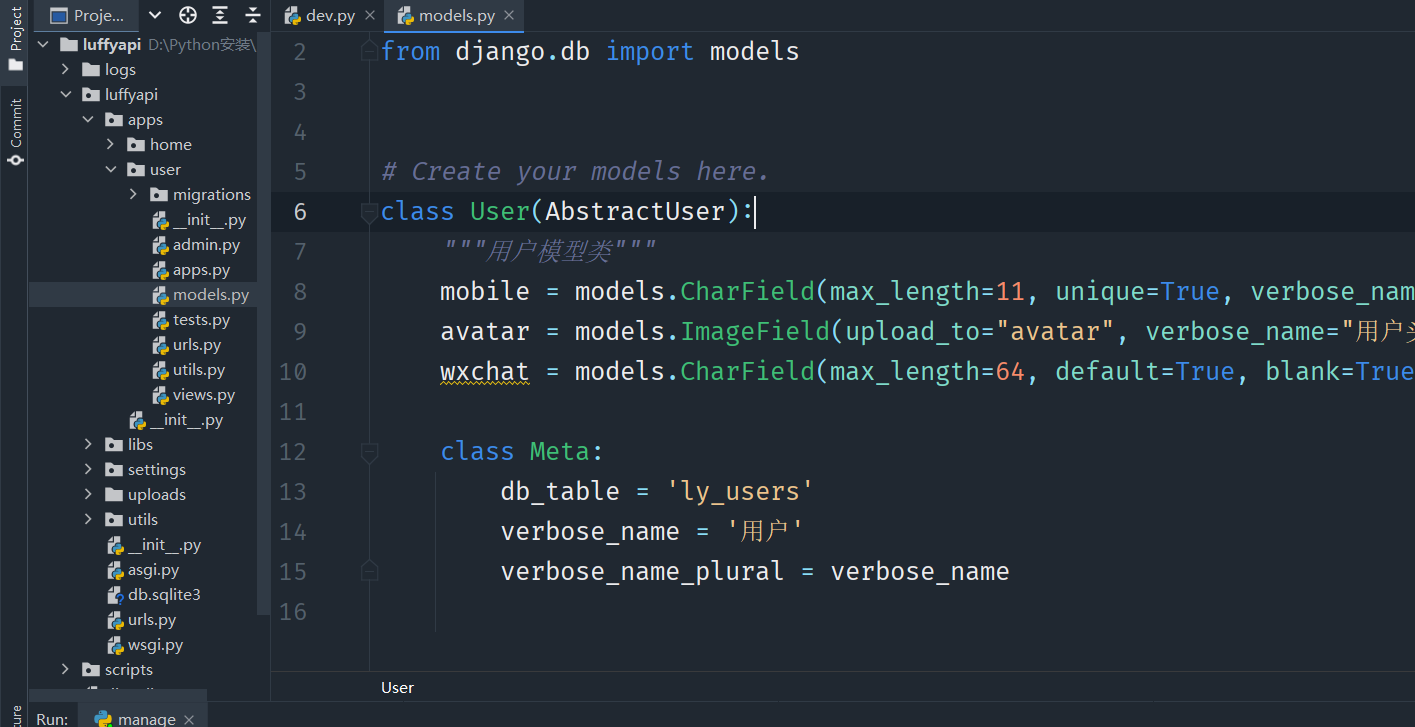Screen dimensions: 1415x727
Task: Click the home package folder icon
Action: [136, 145]
